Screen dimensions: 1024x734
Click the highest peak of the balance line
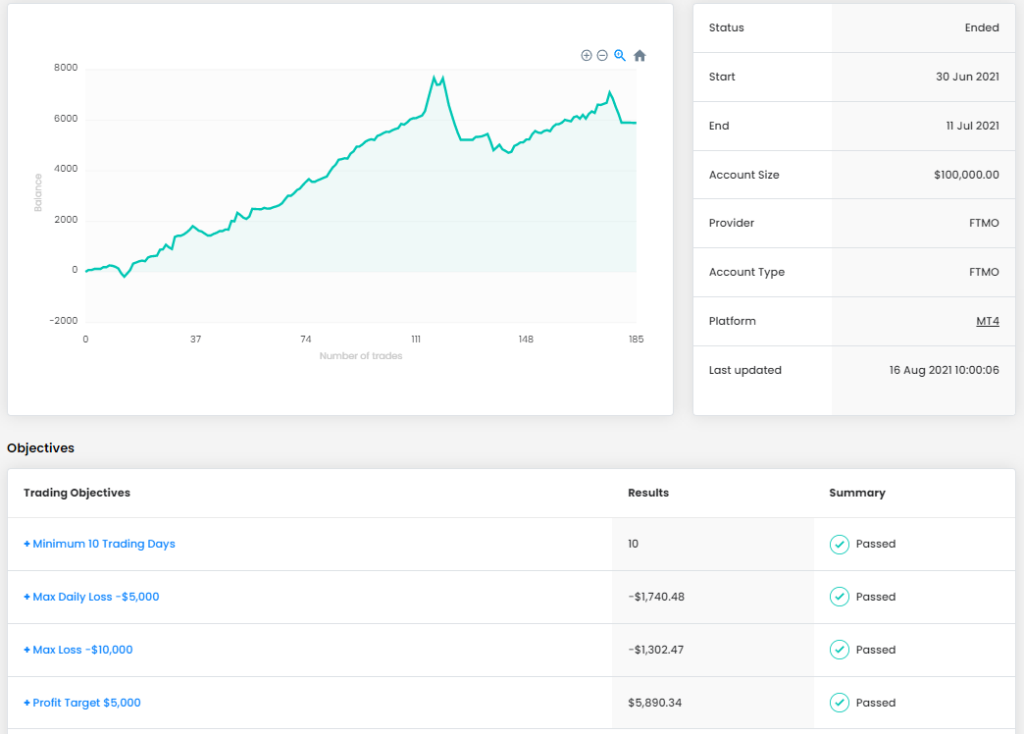[434, 76]
